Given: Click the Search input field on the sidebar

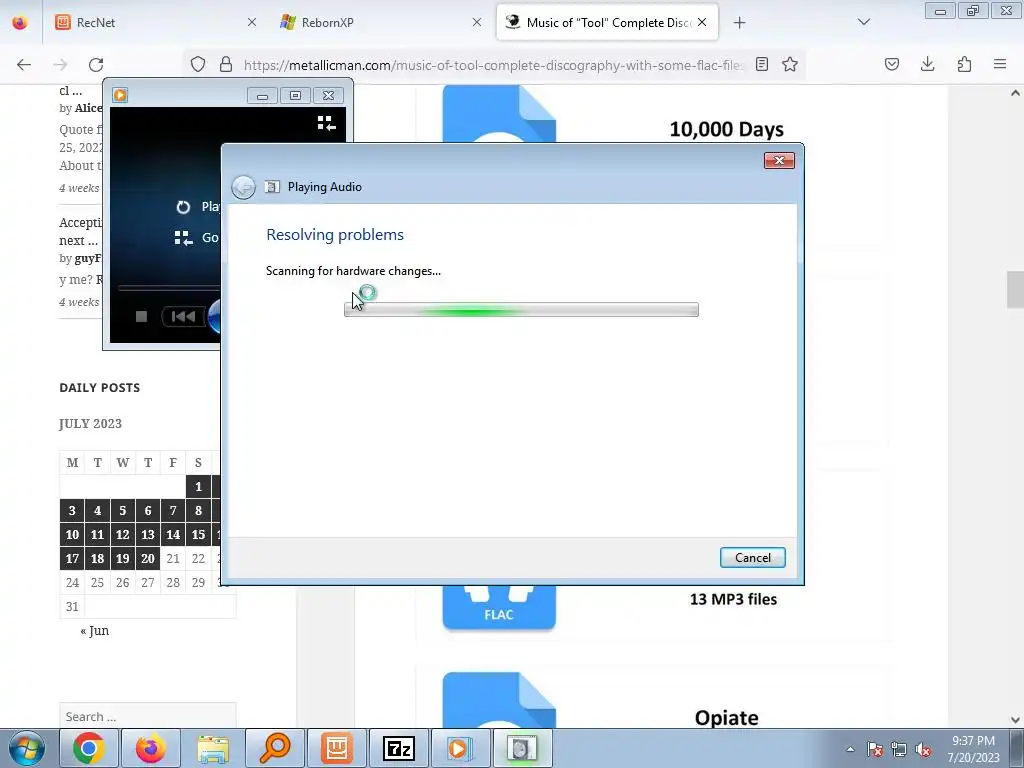Looking at the screenshot, I should [148, 716].
